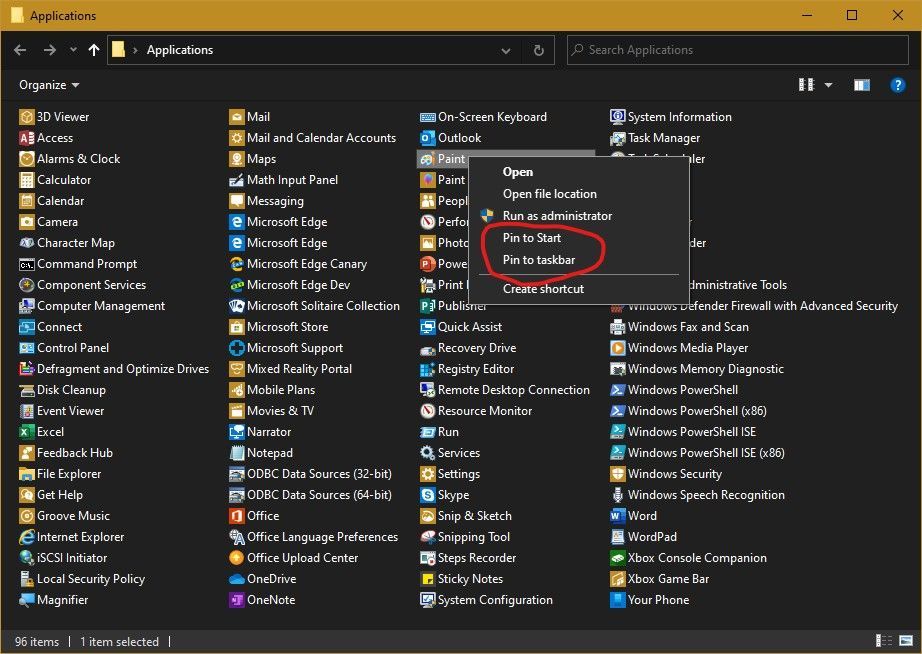Switch to details view in status bar

(x=883, y=640)
